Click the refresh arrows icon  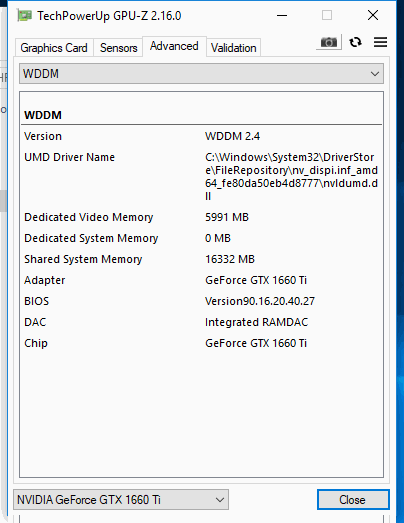(355, 42)
